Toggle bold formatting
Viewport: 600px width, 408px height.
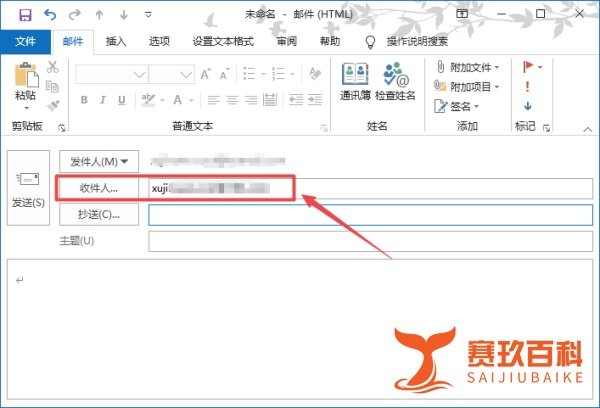click(84, 100)
